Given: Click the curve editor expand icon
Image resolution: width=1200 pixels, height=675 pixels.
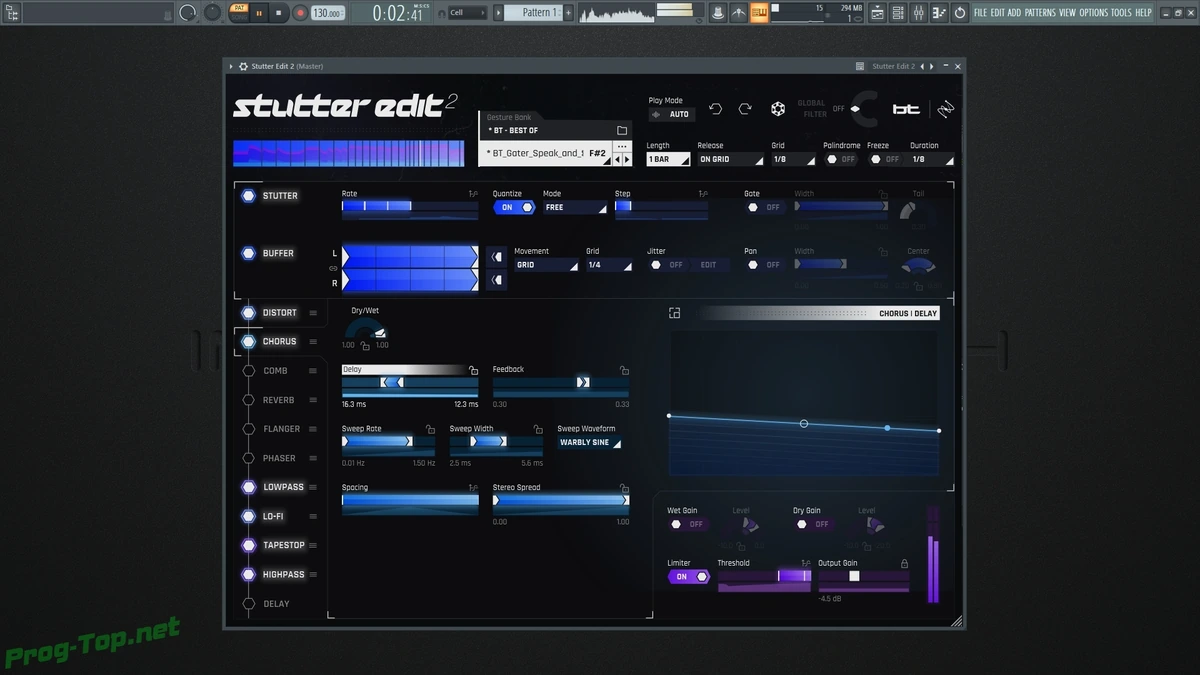Looking at the screenshot, I should coord(675,313).
